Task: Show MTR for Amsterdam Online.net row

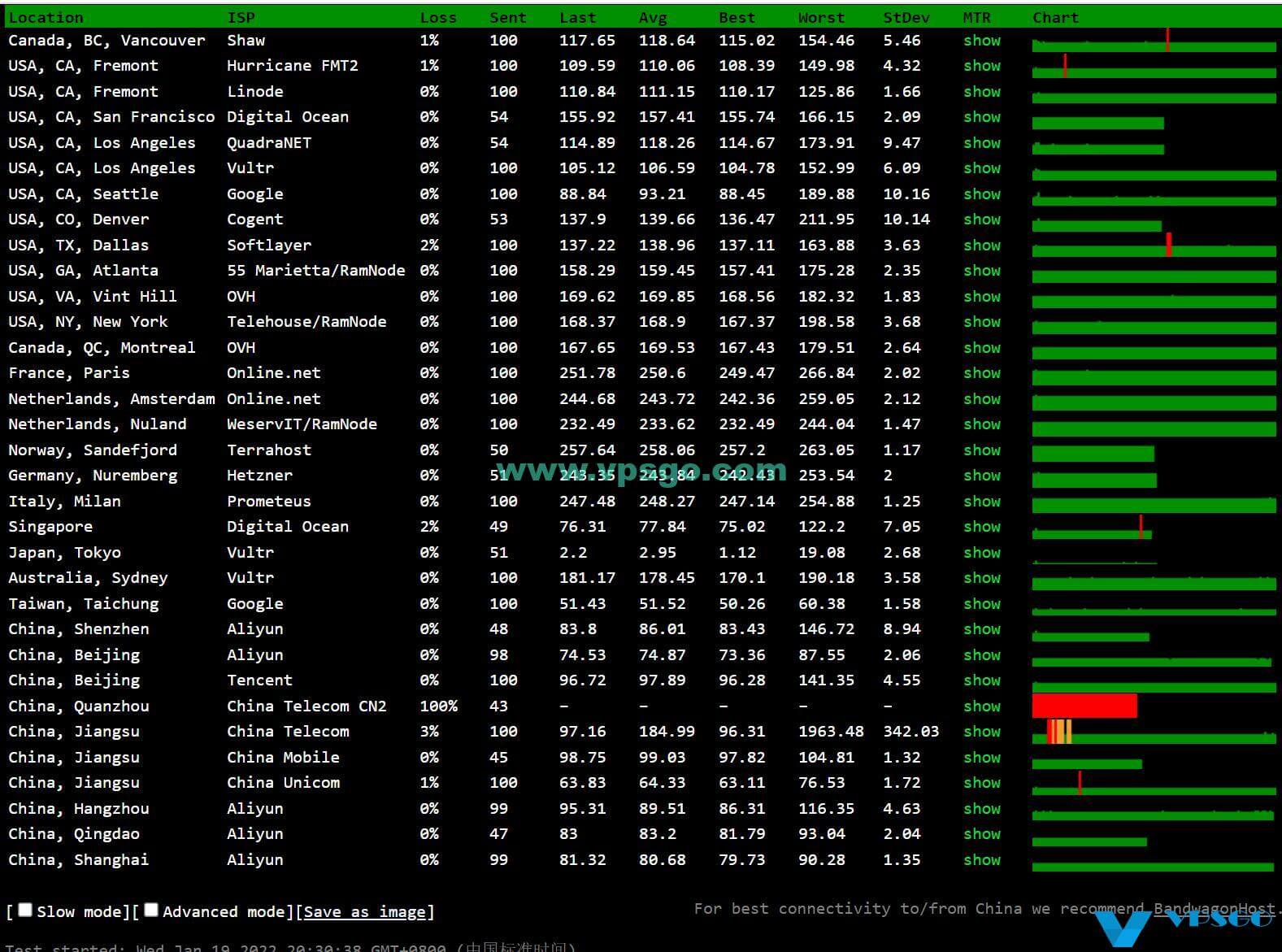Action: coord(982,399)
